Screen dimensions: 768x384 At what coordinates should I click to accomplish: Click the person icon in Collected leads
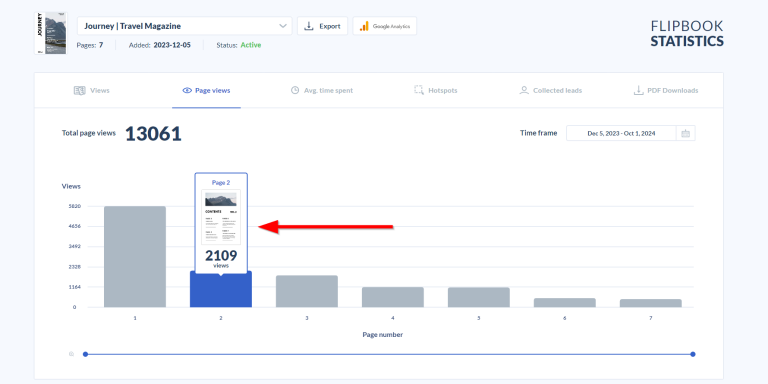(524, 90)
